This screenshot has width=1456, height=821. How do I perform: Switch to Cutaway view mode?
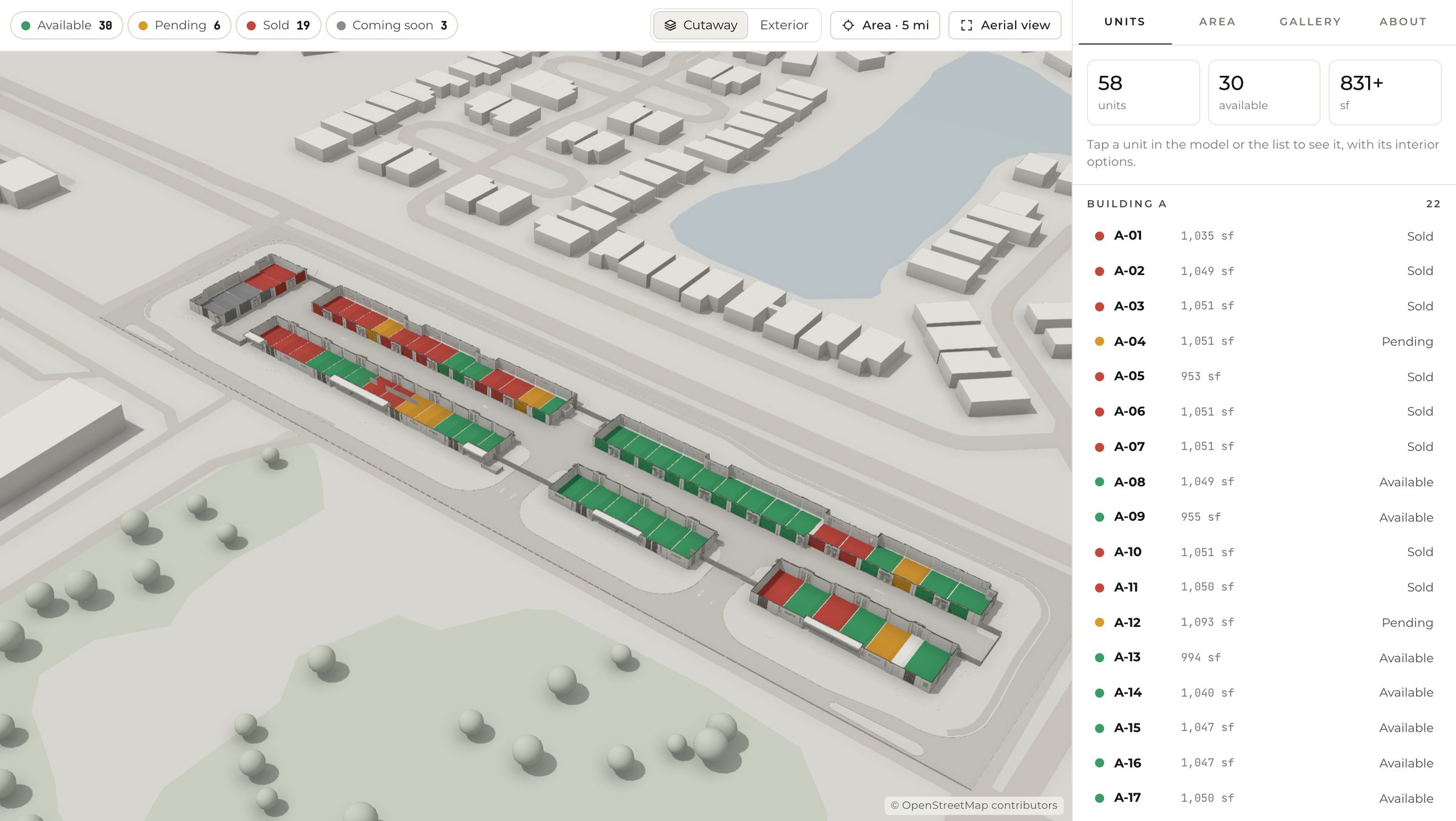[701, 25]
